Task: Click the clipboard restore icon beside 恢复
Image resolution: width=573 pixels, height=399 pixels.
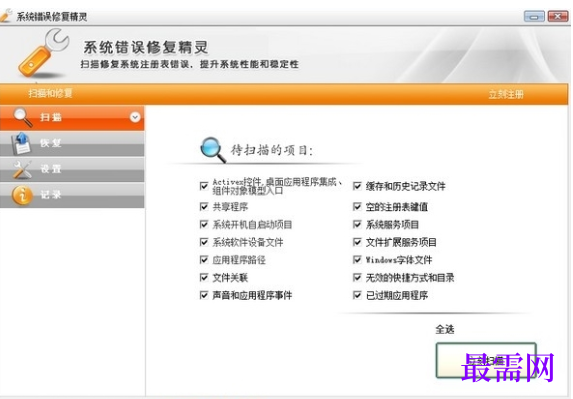Action: tap(22, 143)
